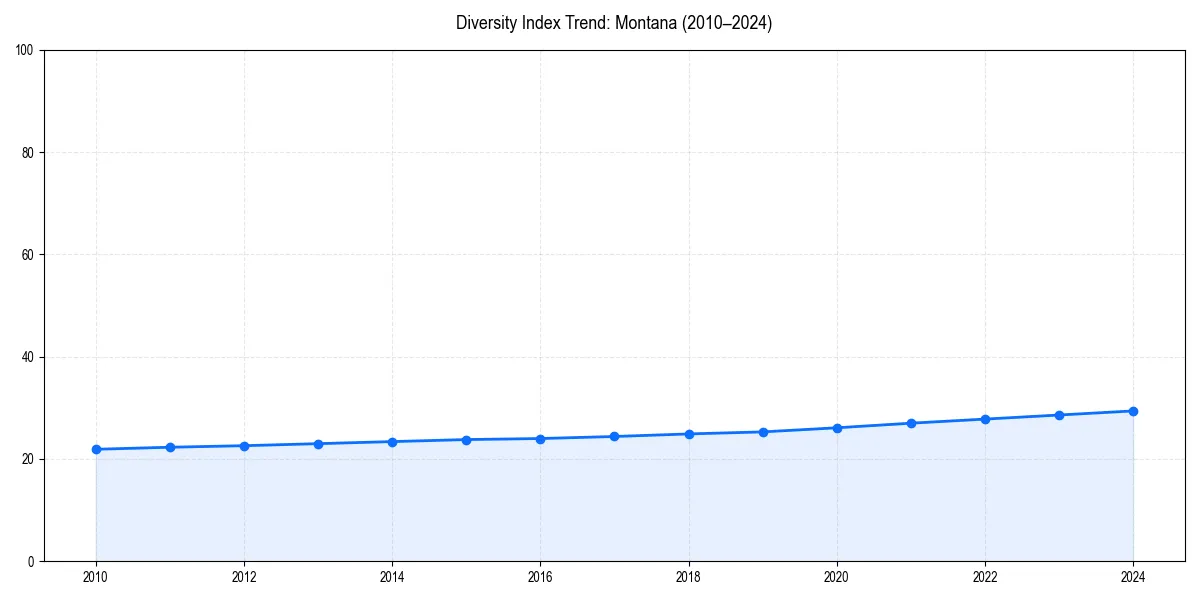Select the 2011 data point marker

pos(169,446)
